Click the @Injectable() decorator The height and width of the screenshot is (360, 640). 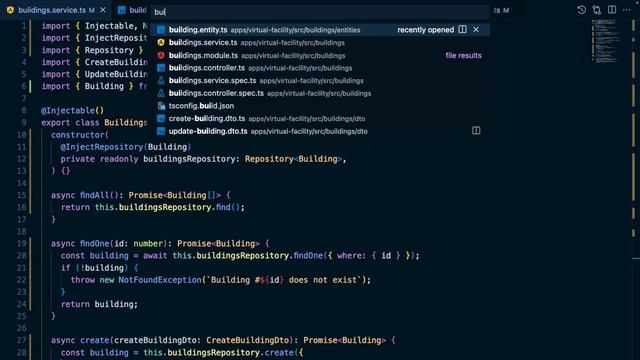(73, 111)
